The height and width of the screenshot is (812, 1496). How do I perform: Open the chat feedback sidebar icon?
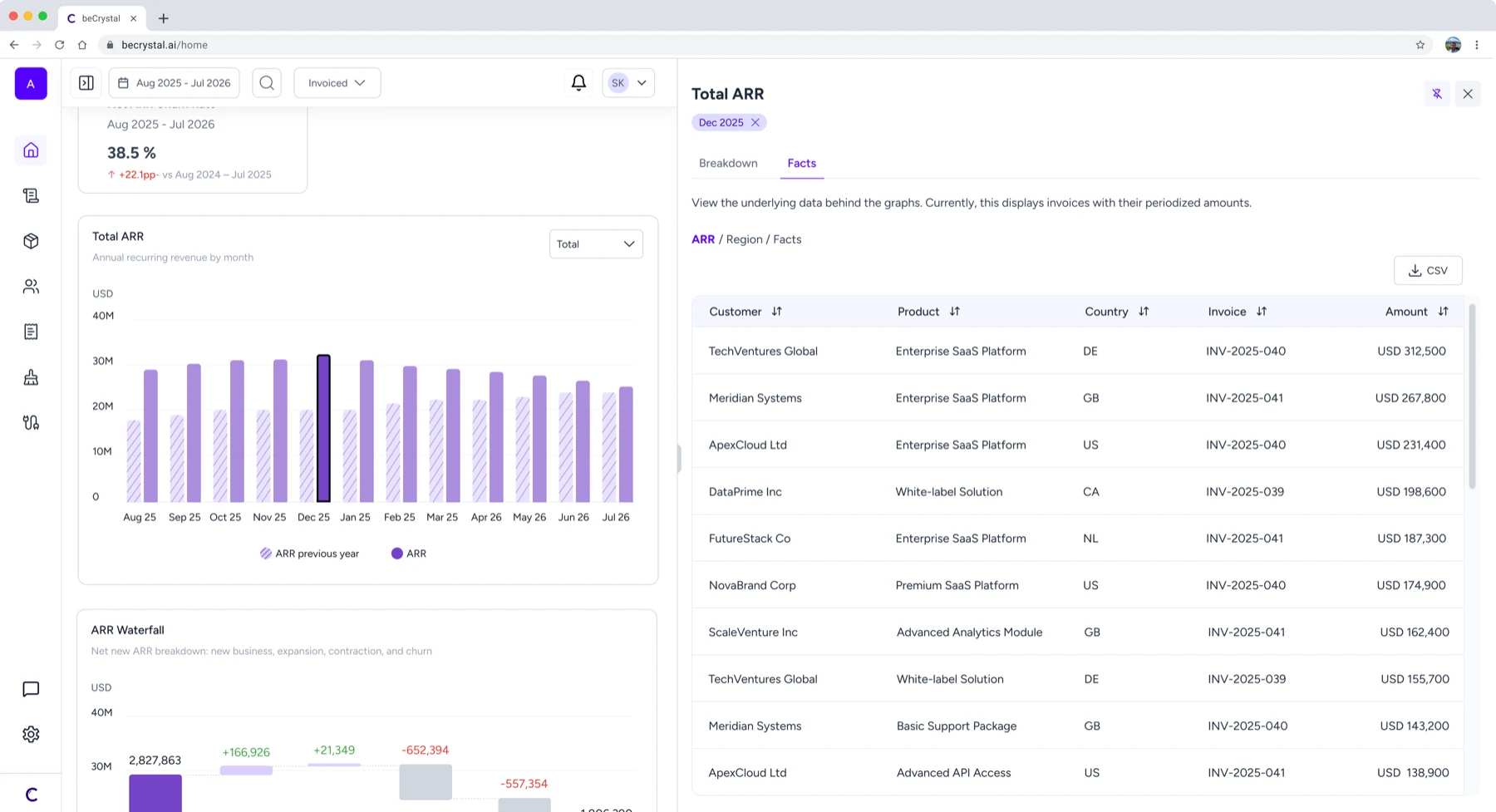[x=31, y=689]
